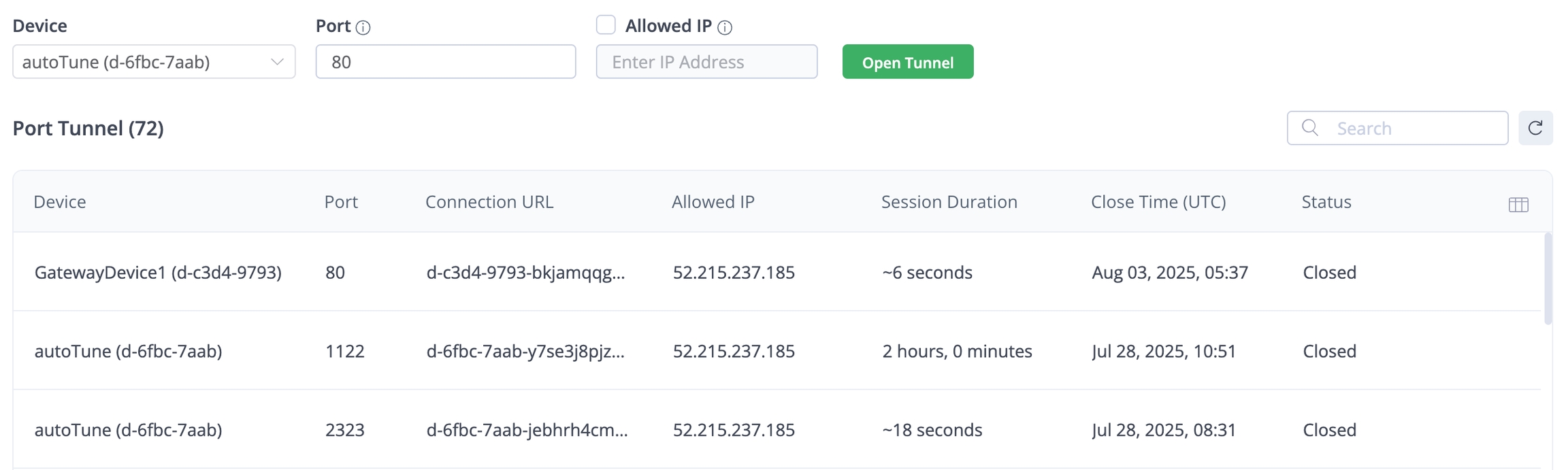Click the search magnifier icon
The width and height of the screenshot is (1568, 470).
(x=1309, y=128)
